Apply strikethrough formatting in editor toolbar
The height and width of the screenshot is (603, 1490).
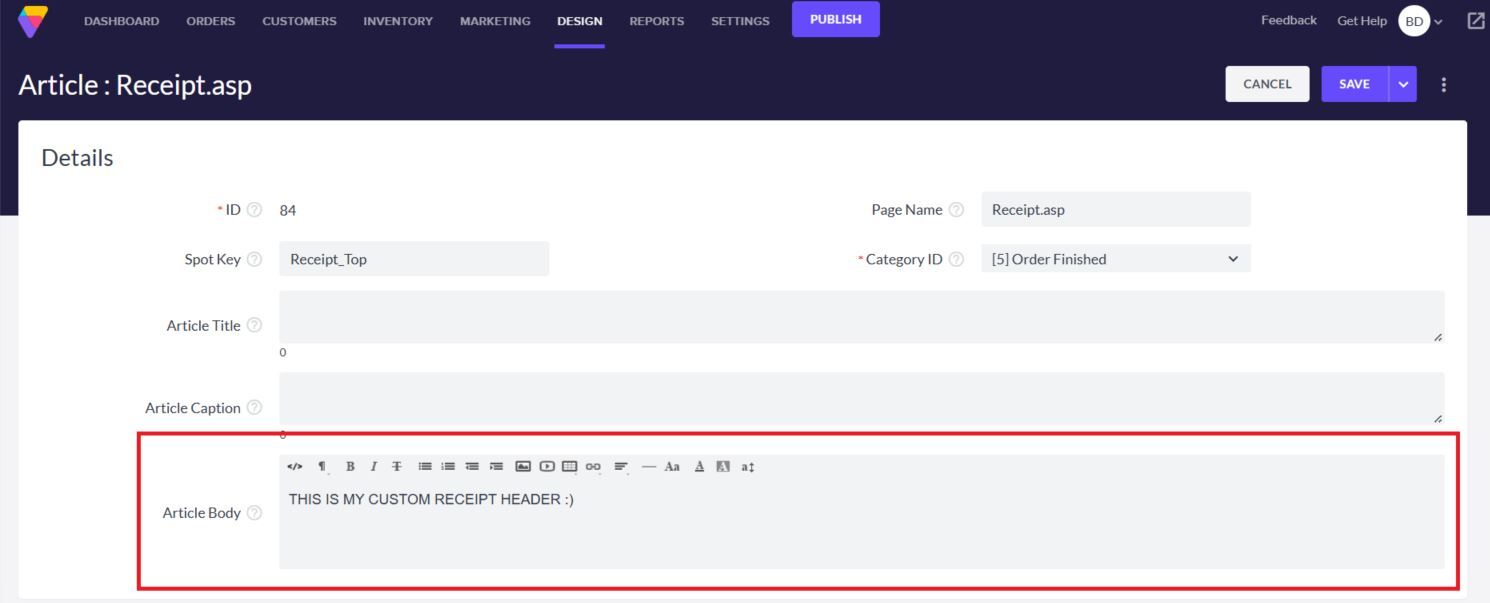pyautogui.click(x=397, y=467)
